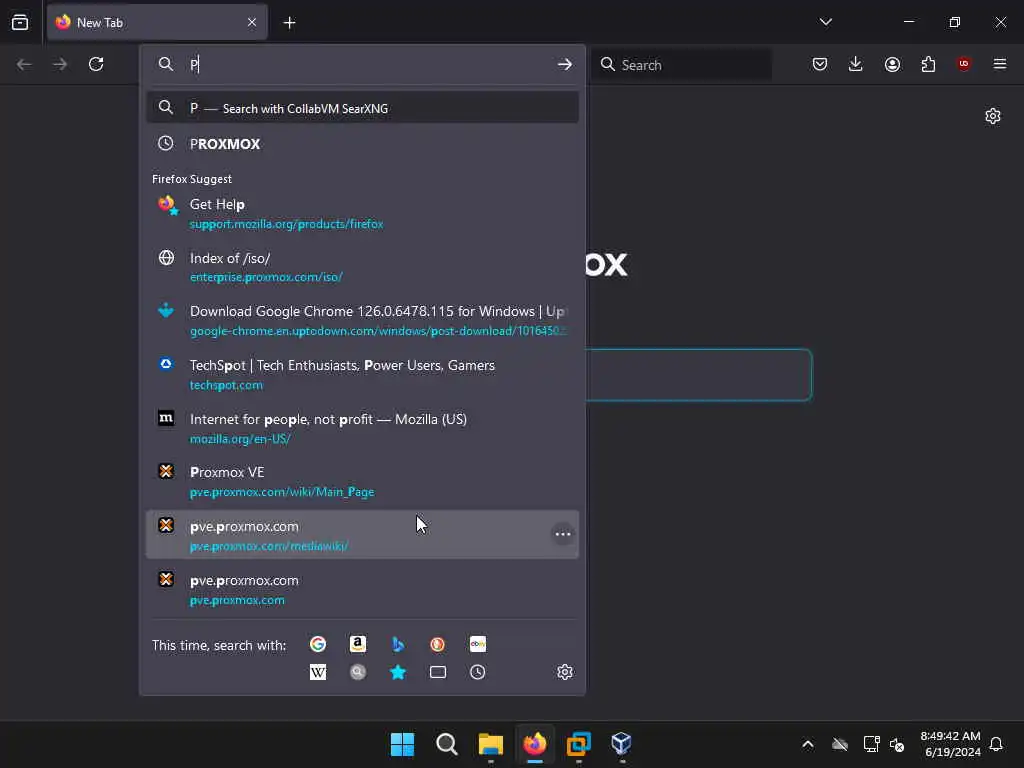Screen dimensions: 1024x768
Task: Open VMware icon on taskbar
Action: point(579,744)
